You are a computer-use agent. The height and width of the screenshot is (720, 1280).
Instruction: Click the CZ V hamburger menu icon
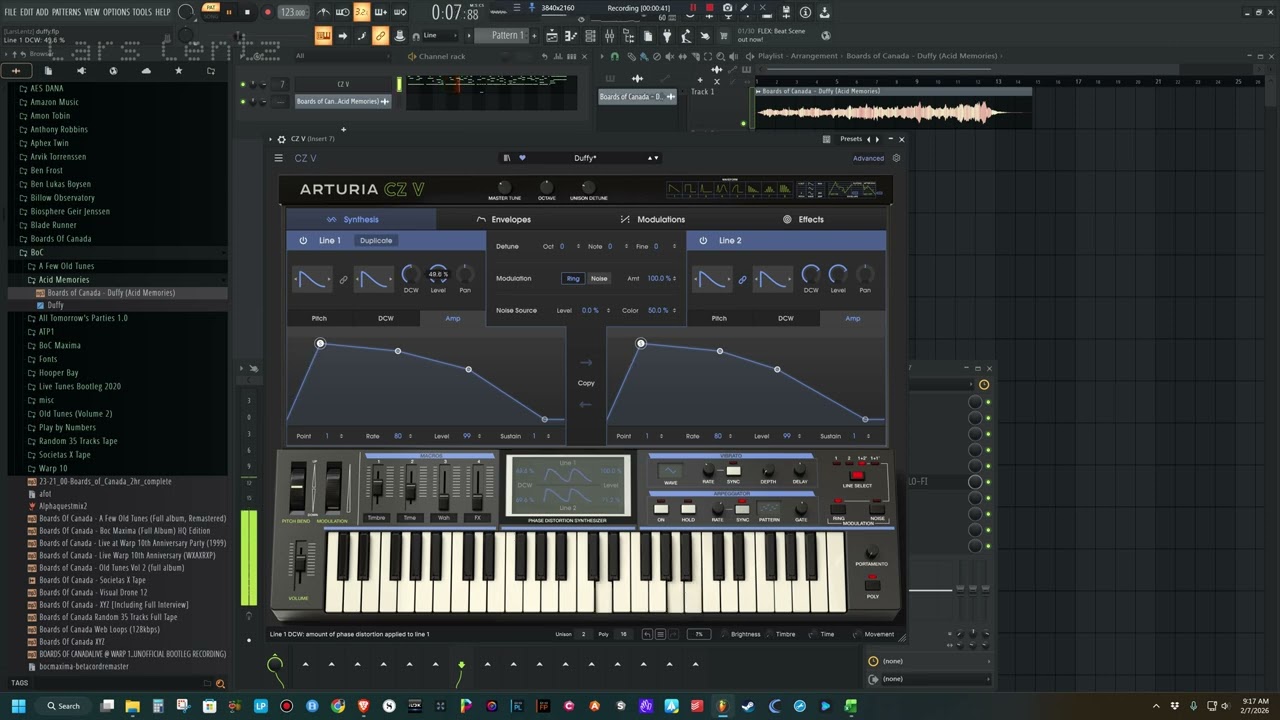279,158
